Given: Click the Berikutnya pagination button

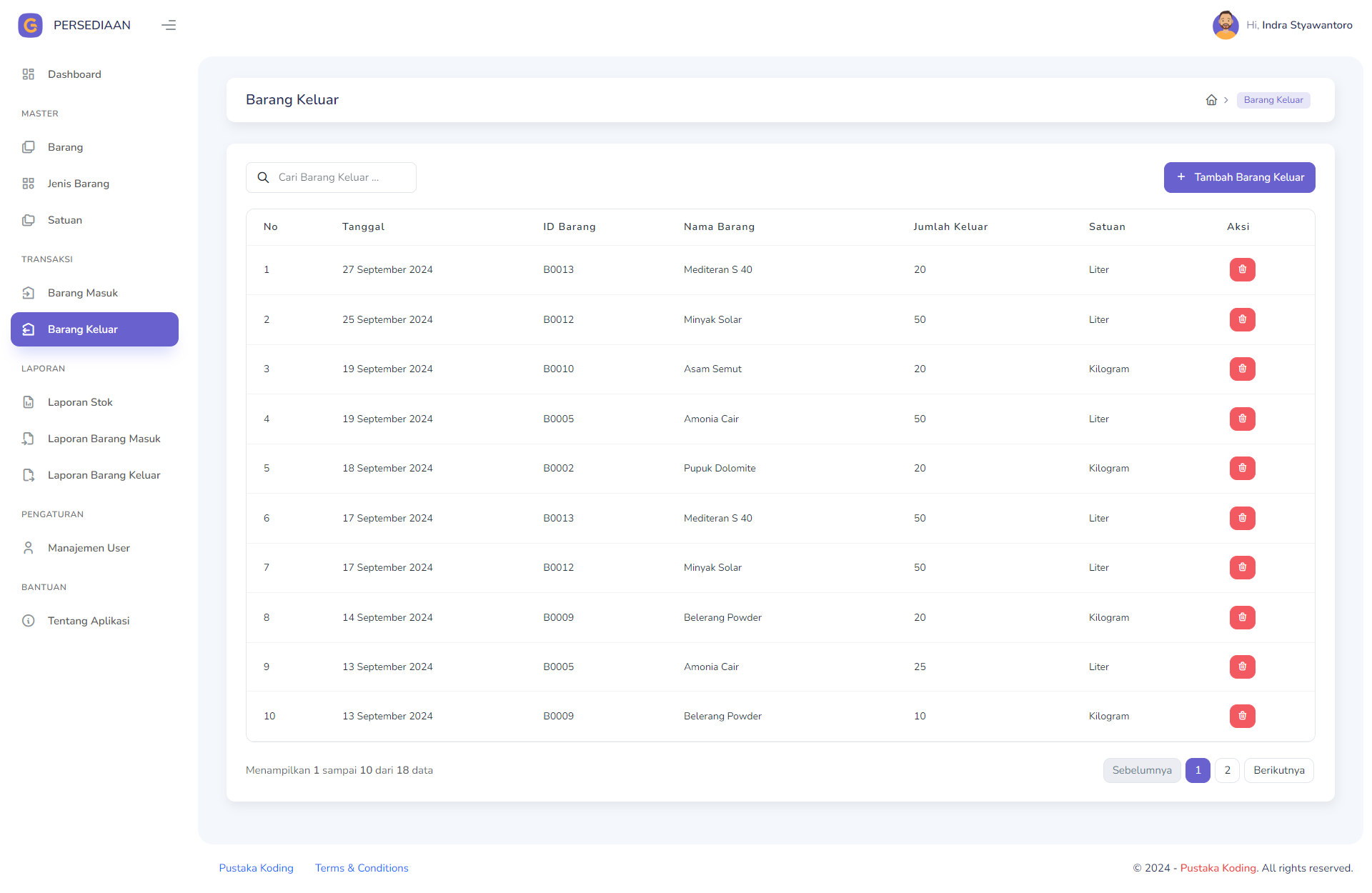Looking at the screenshot, I should [1279, 770].
